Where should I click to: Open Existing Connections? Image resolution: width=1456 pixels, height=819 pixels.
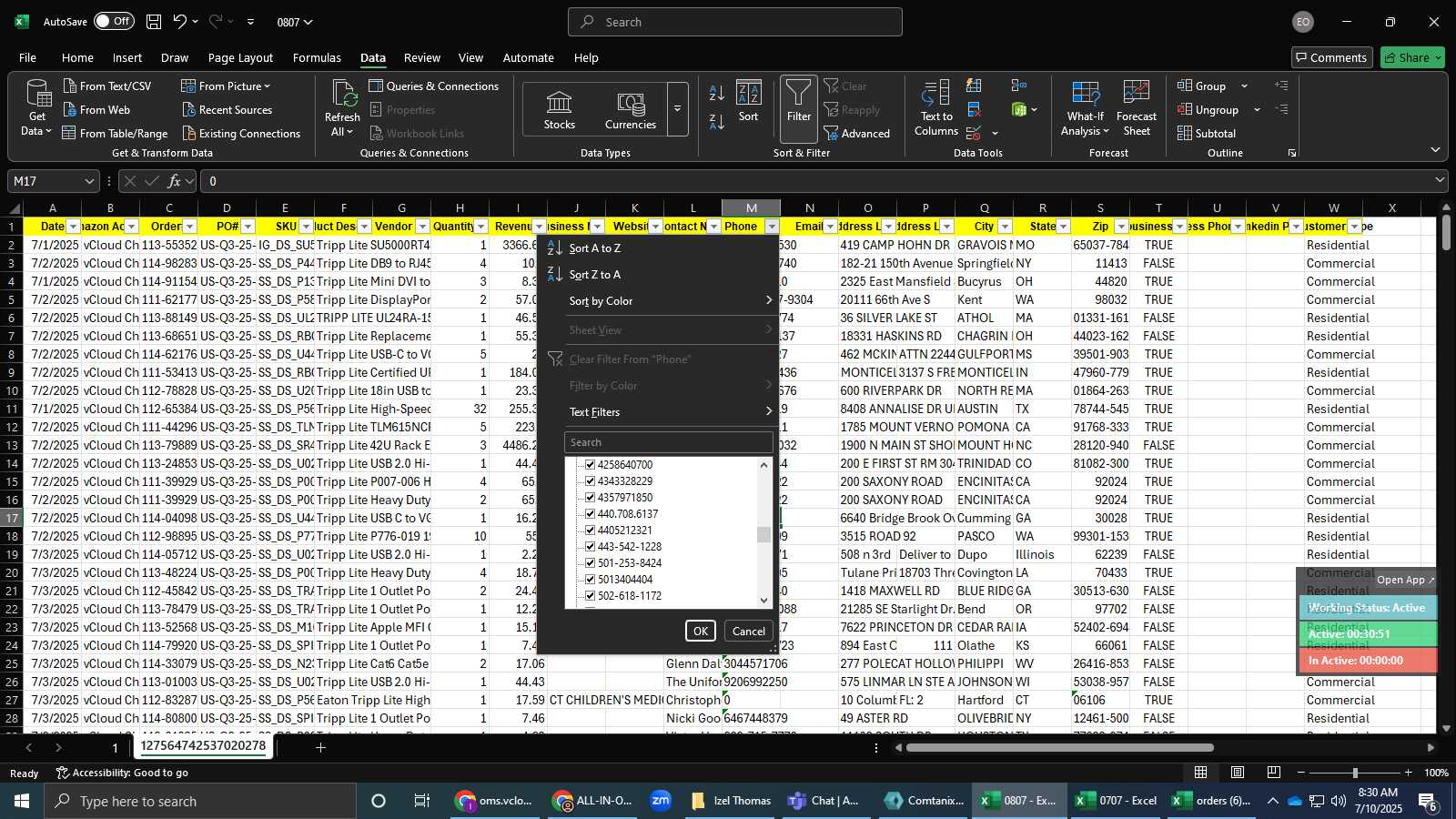[241, 133]
